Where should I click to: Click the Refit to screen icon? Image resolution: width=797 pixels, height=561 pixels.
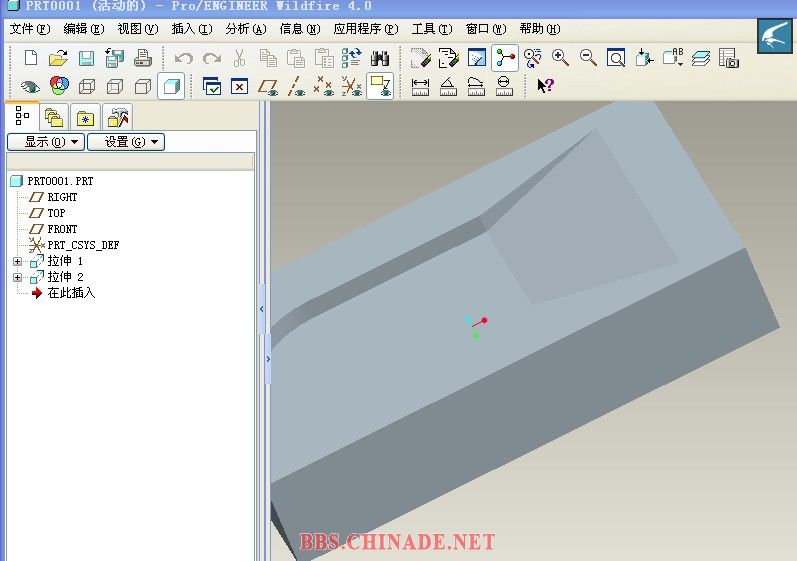point(616,58)
